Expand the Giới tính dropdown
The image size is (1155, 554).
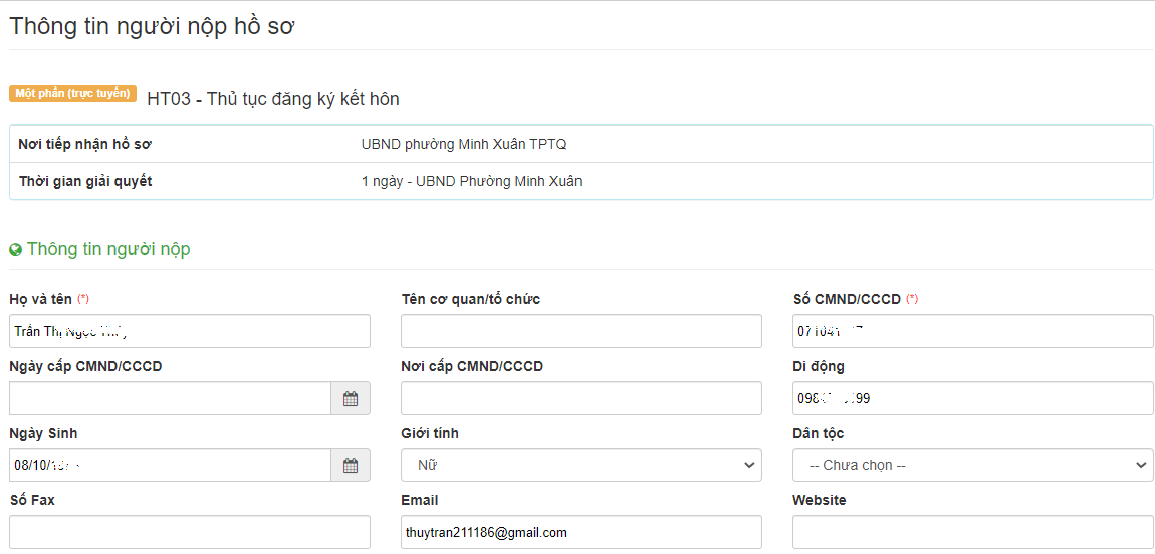[x=581, y=465]
